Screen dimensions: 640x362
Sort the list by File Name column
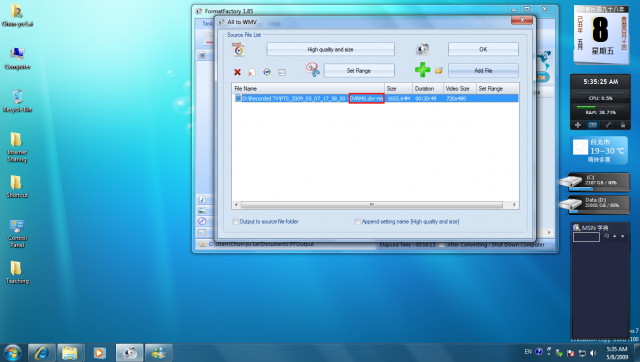308,89
